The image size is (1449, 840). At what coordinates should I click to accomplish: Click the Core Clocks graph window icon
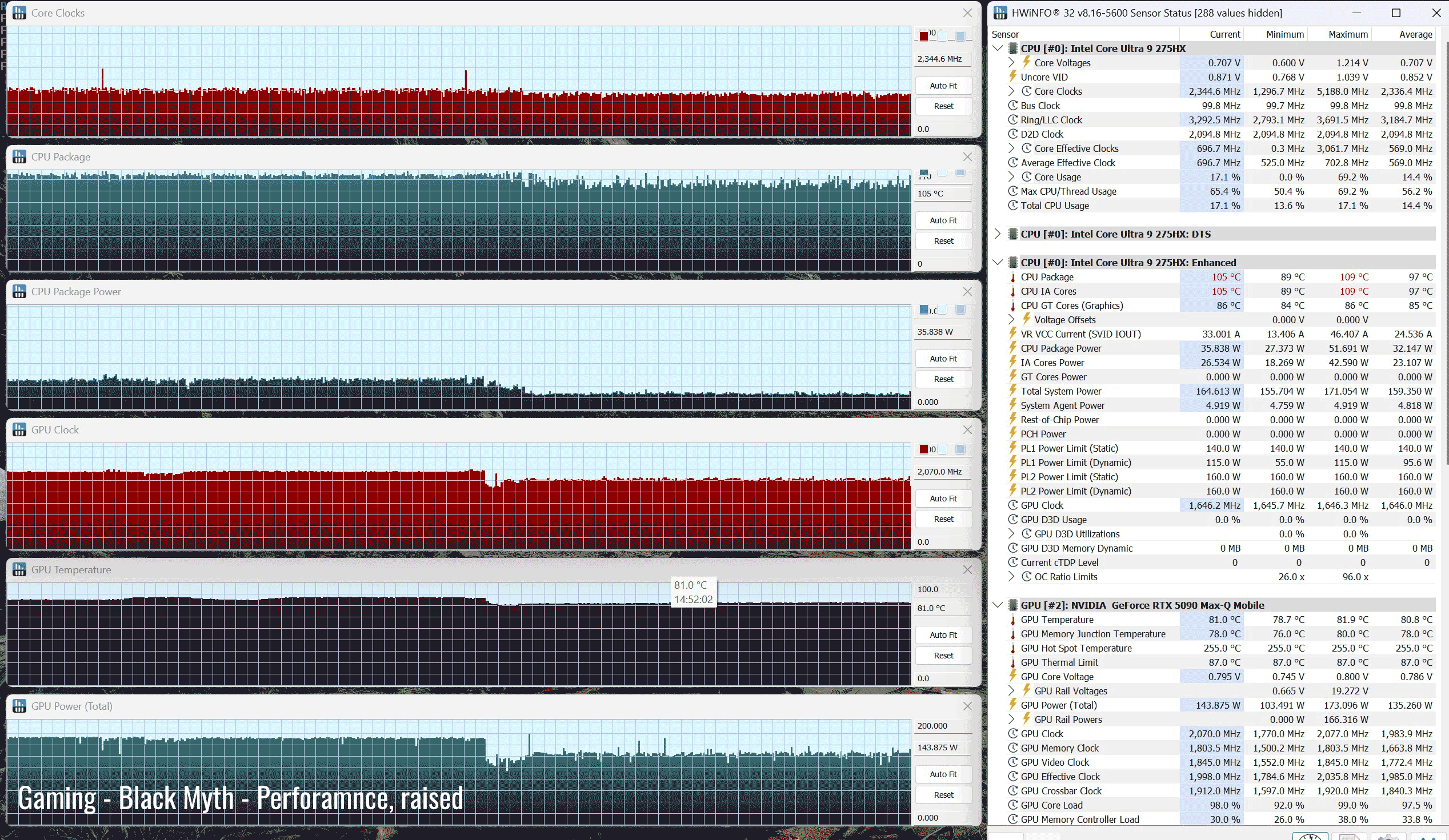coord(19,13)
